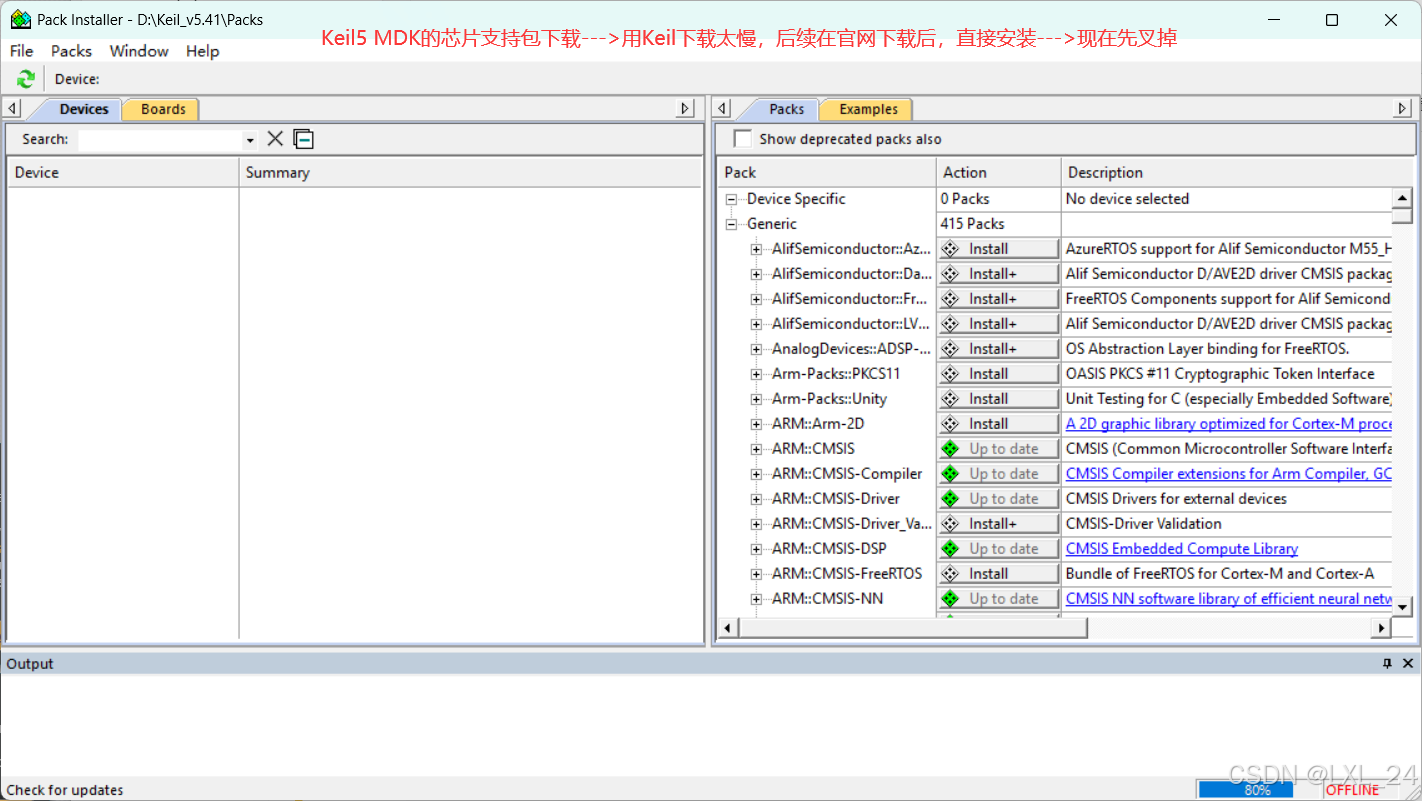Expand the ARM::CMSIS pack node
The image size is (1422, 801).
coord(756,449)
